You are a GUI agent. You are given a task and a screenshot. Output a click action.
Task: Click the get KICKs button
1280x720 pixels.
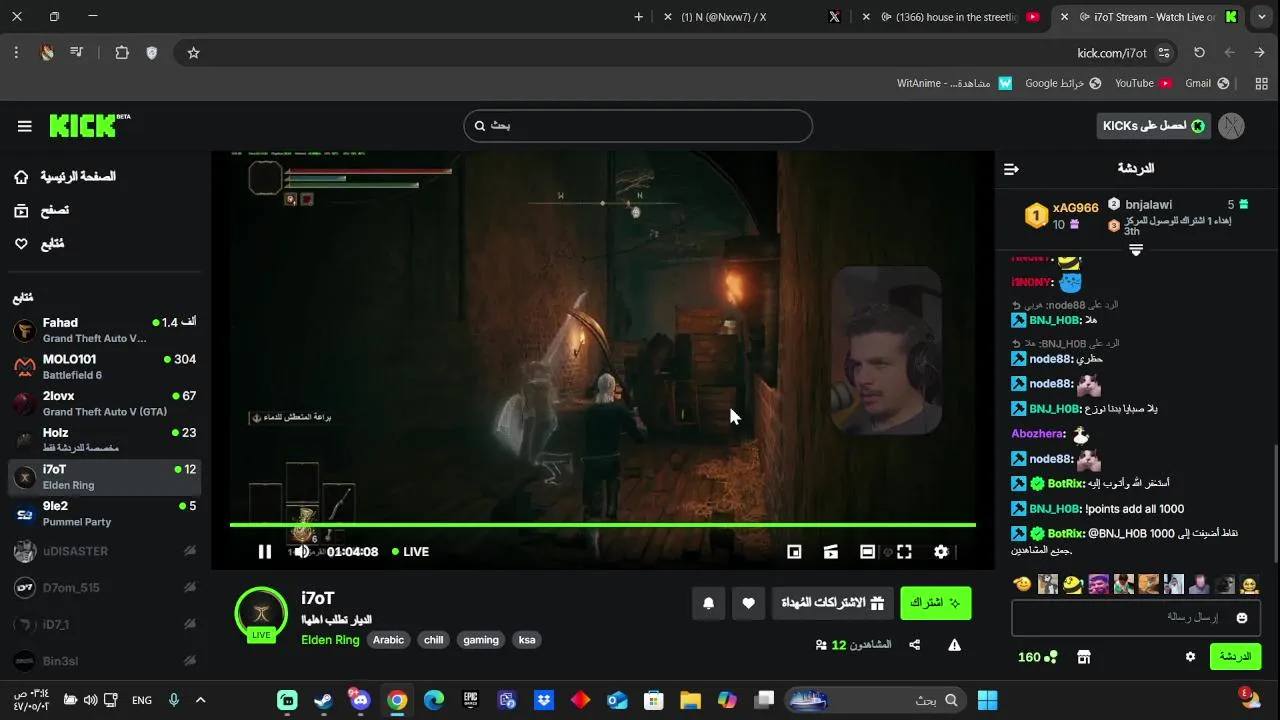(1153, 125)
